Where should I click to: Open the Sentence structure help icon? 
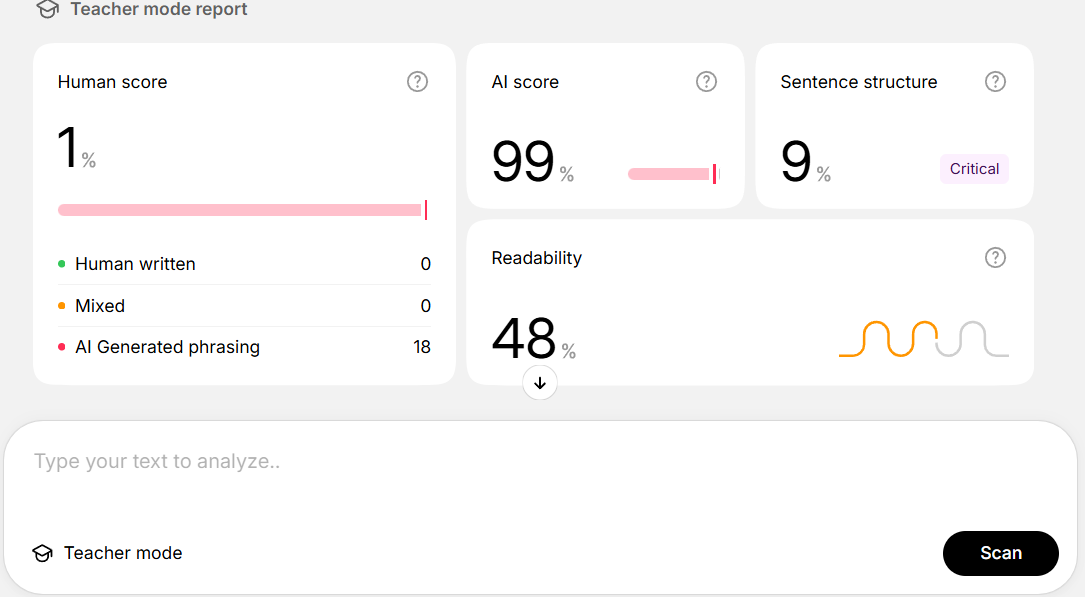click(995, 82)
